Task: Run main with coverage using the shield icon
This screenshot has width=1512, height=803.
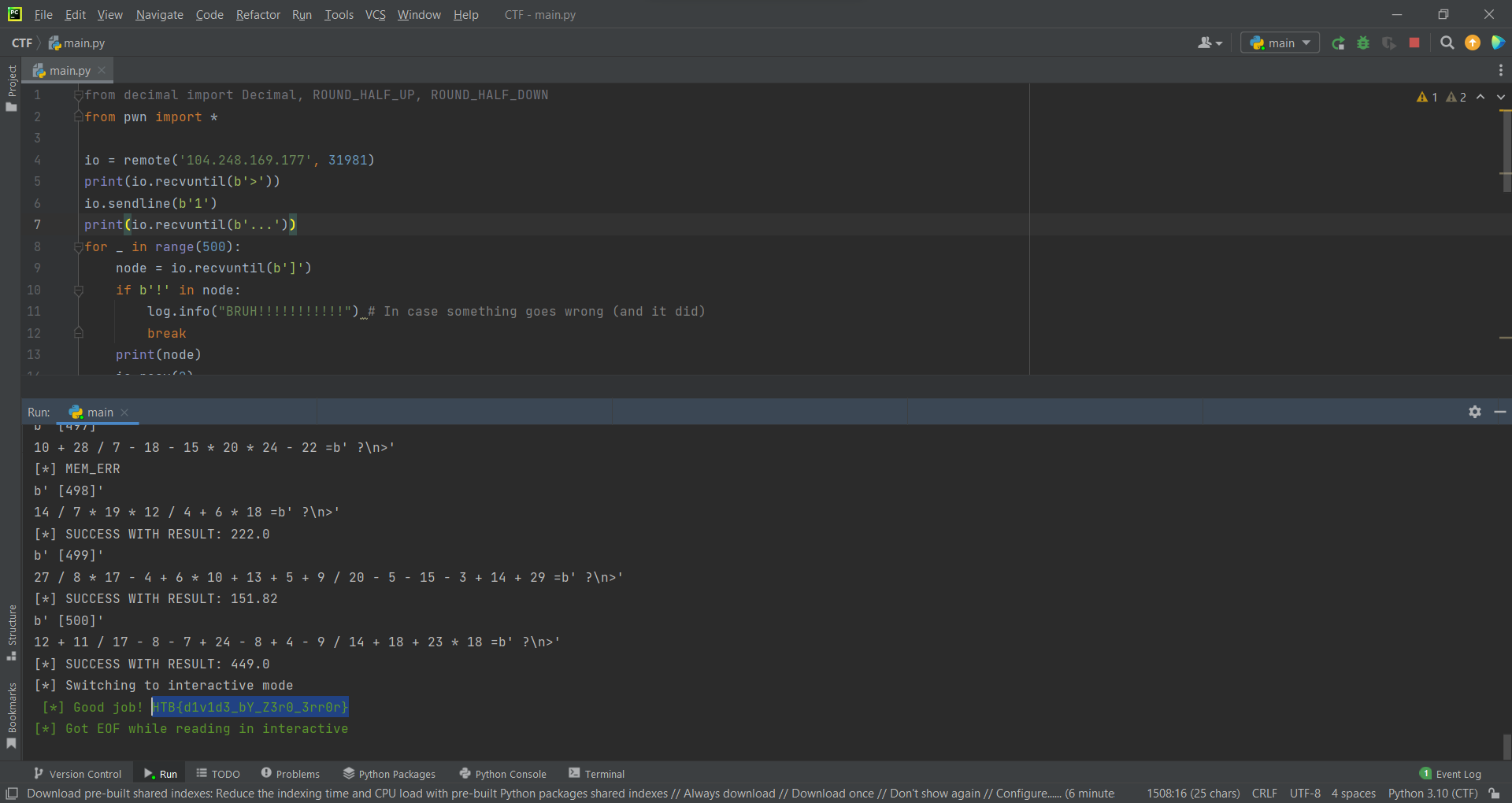Action: 1389,43
